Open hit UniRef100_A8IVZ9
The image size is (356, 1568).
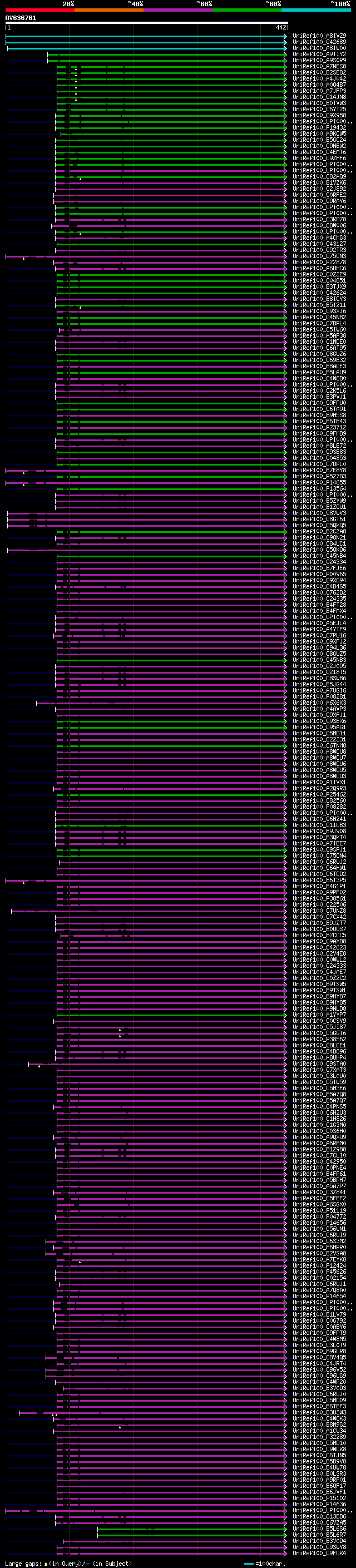[x=319, y=36]
